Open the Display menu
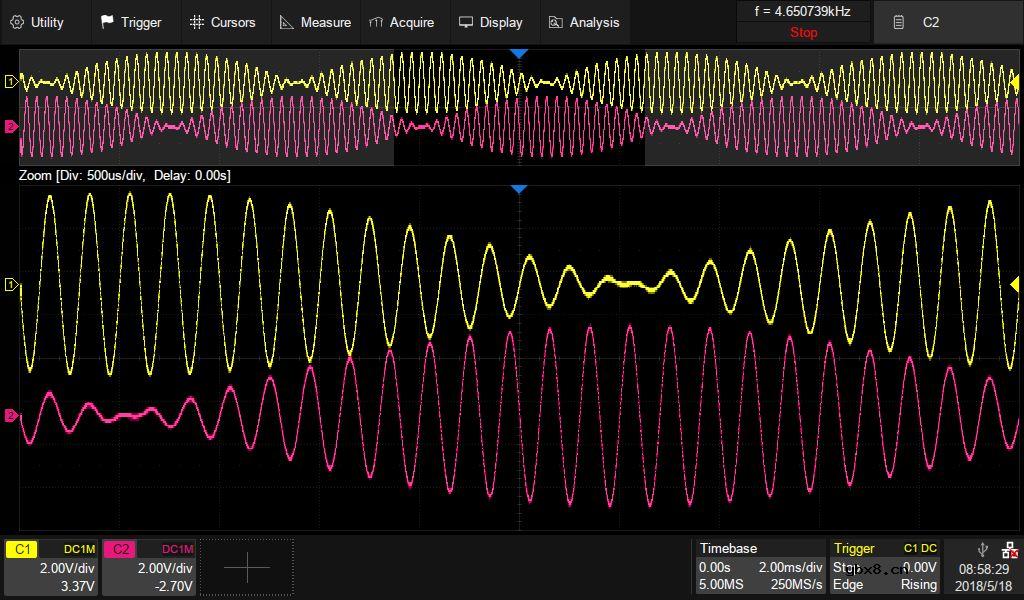1024x600 pixels. (490, 22)
